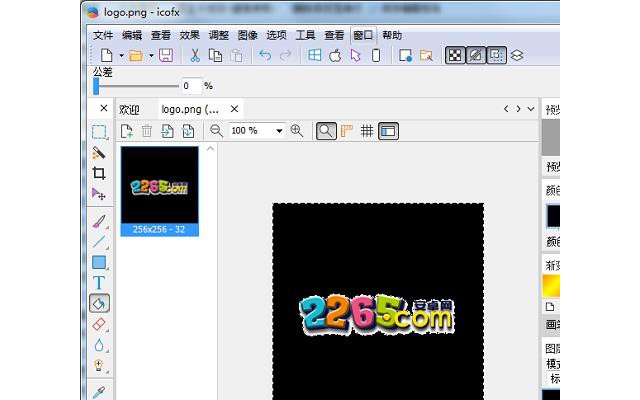Click the cursor creation icon
Viewport: 640px width, 400px height.
point(356,55)
